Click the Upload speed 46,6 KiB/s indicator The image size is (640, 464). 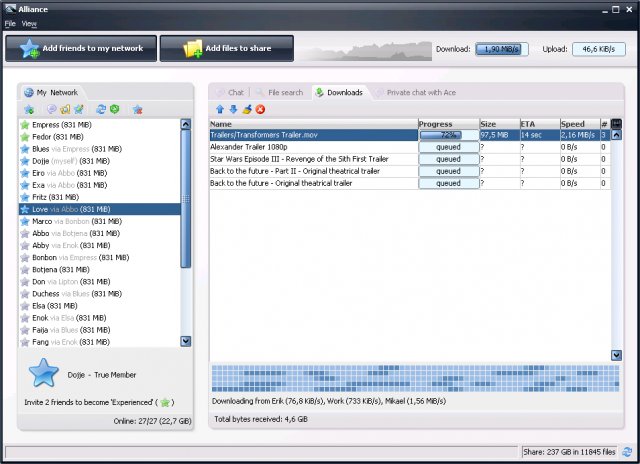point(599,49)
